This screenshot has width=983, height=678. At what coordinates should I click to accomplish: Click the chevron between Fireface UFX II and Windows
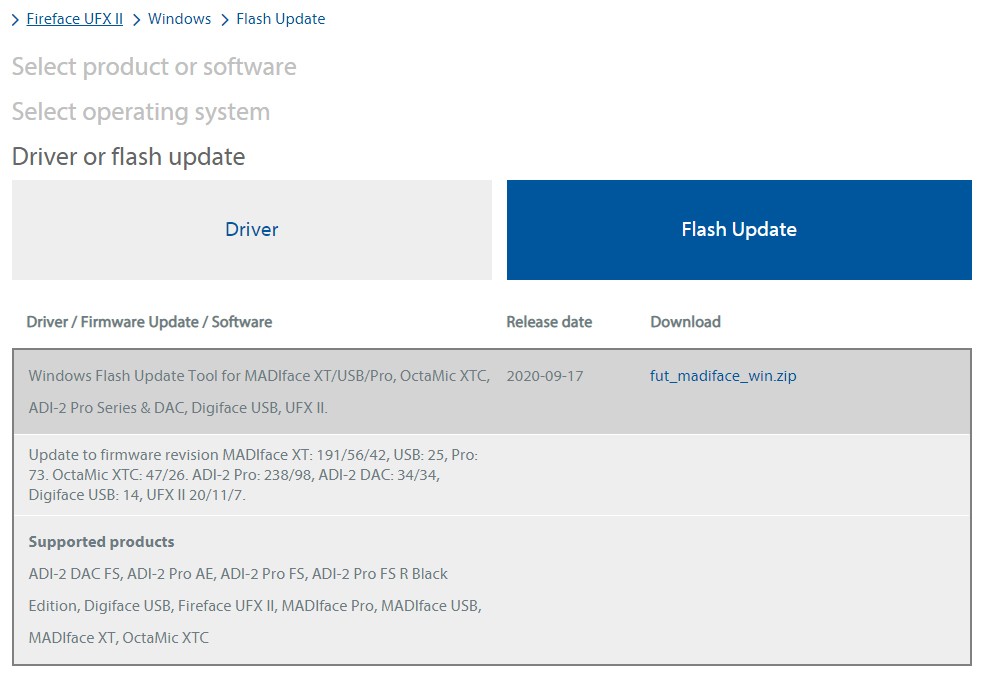135,18
